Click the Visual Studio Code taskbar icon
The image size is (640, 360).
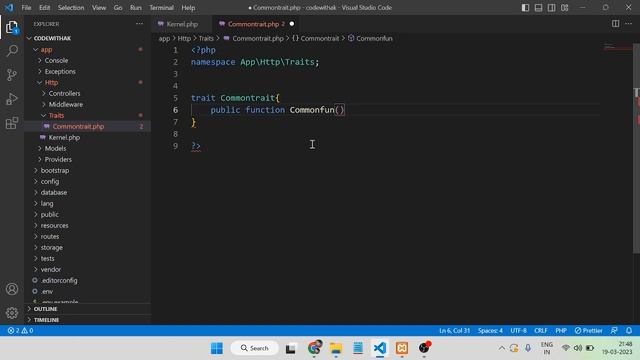pos(380,348)
